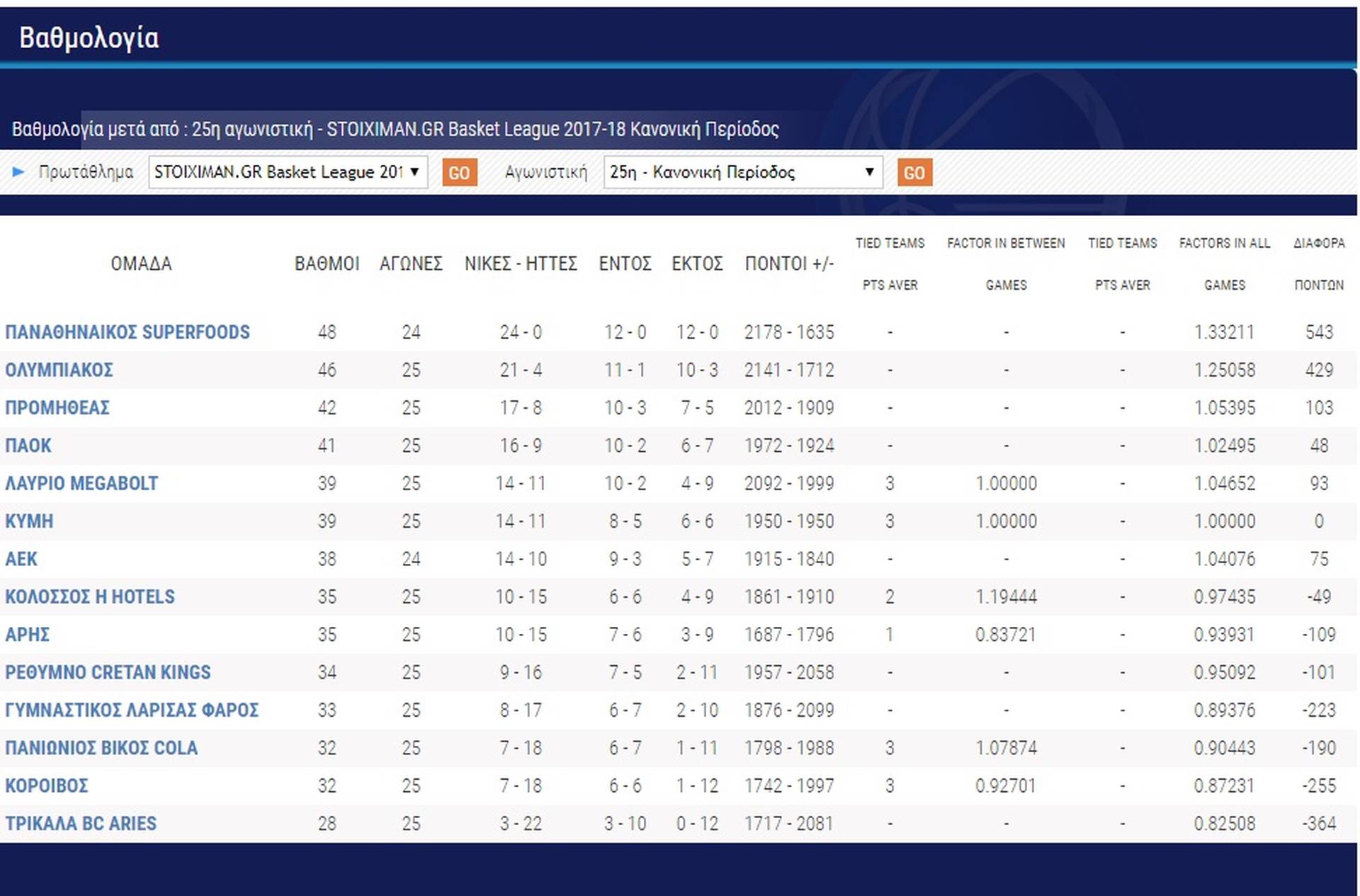The height and width of the screenshot is (896, 1360).
Task: Click the point difference -109
Action: coord(1319,635)
